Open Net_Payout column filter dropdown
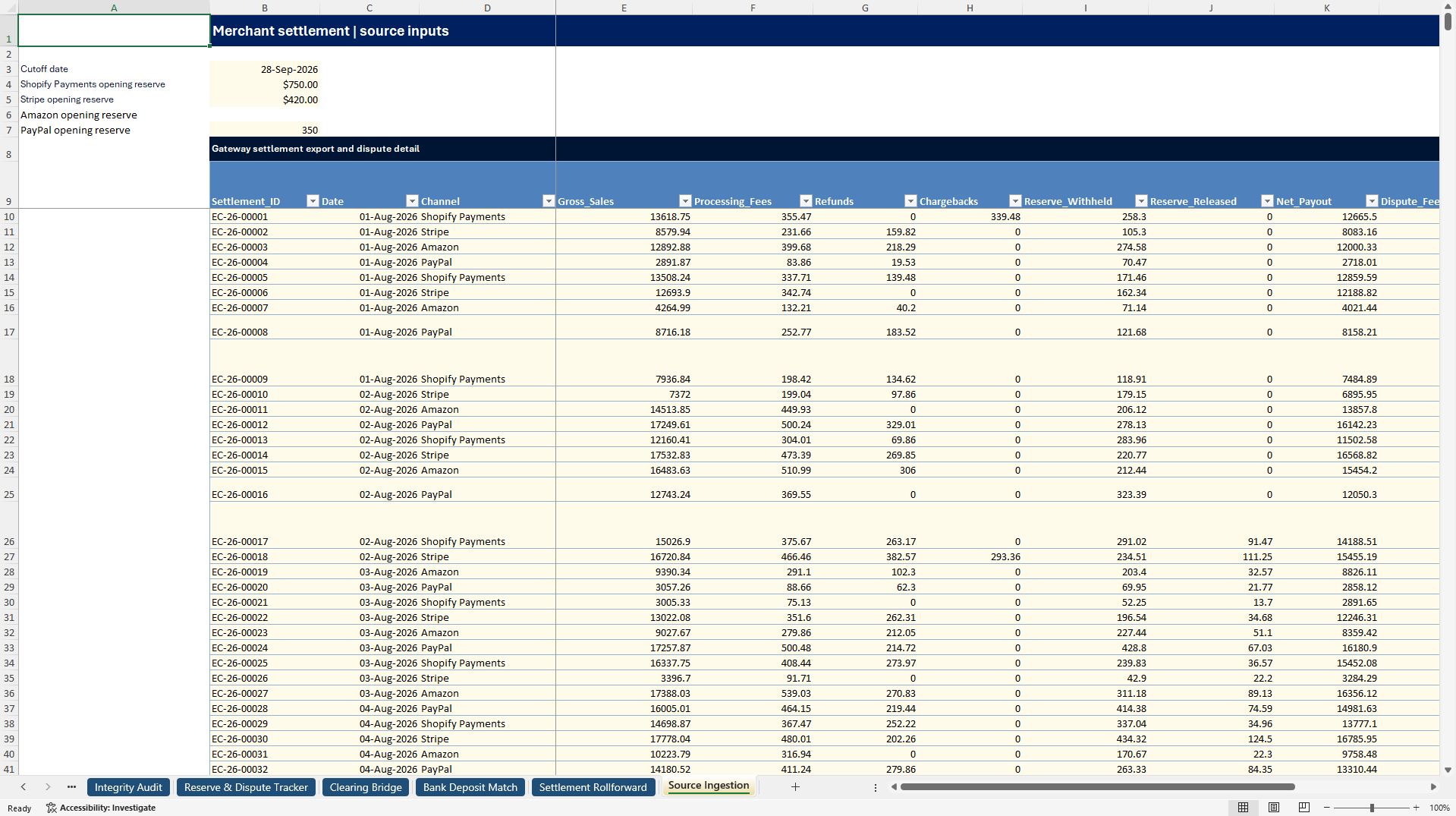Screen dimensions: 1456x816 coord(1372,201)
